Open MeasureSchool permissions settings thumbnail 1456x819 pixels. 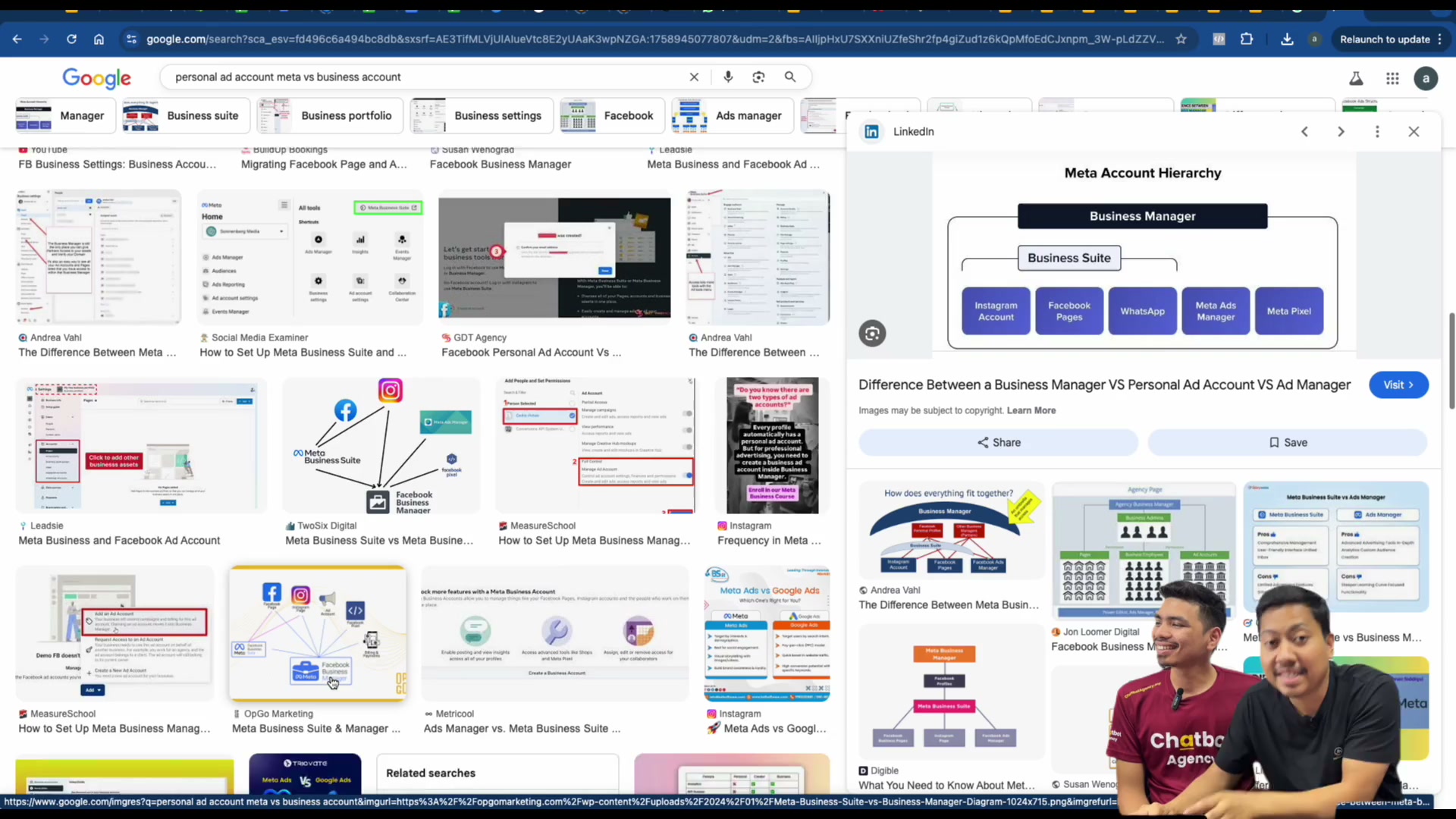tap(595, 446)
